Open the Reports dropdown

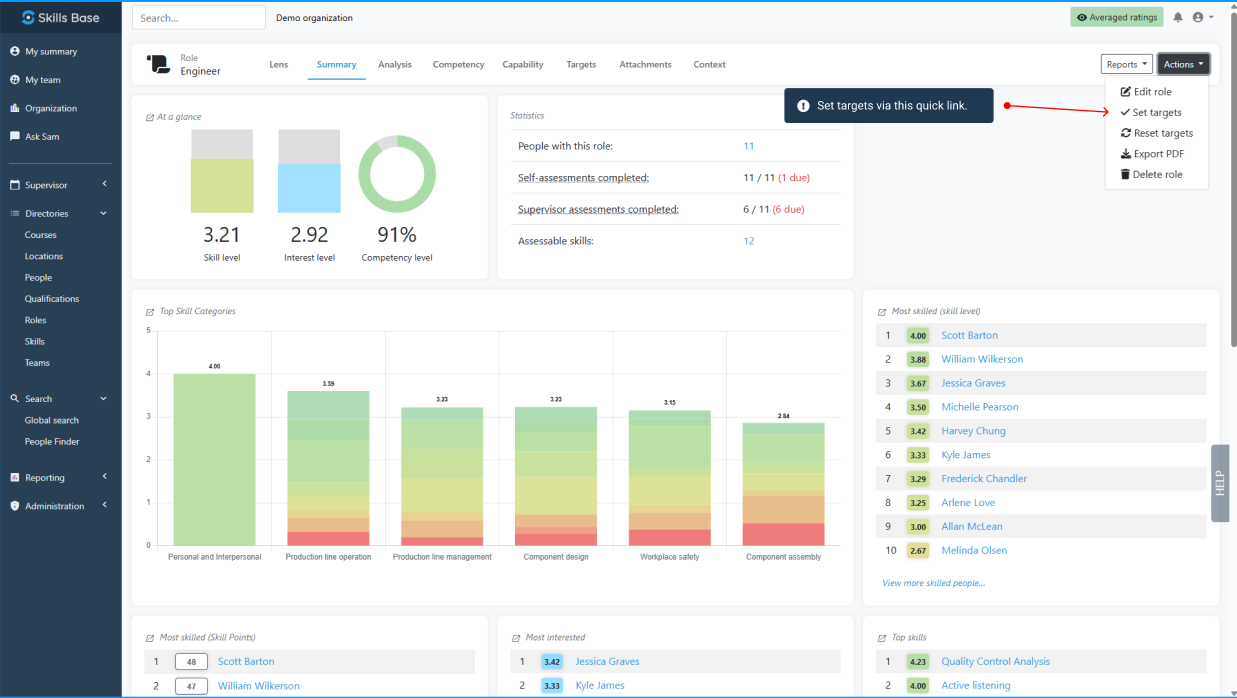[1126, 64]
